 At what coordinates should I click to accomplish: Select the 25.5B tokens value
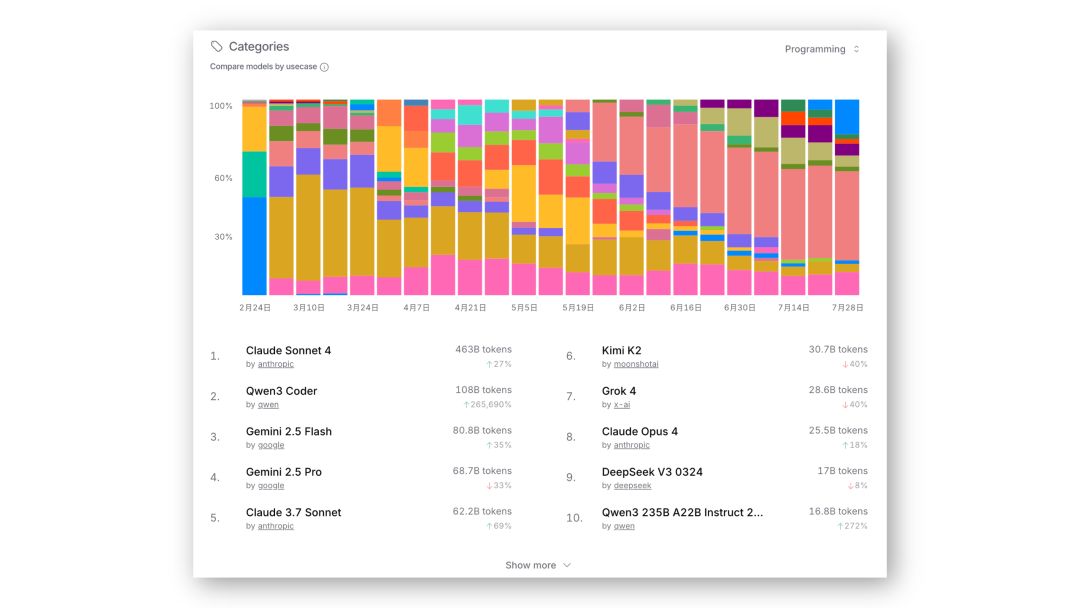[838, 430]
